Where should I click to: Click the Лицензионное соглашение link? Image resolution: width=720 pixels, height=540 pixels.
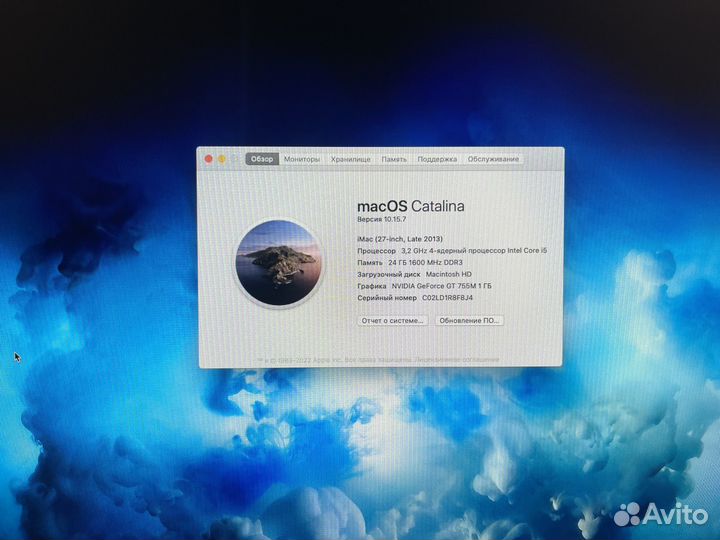(x=457, y=360)
